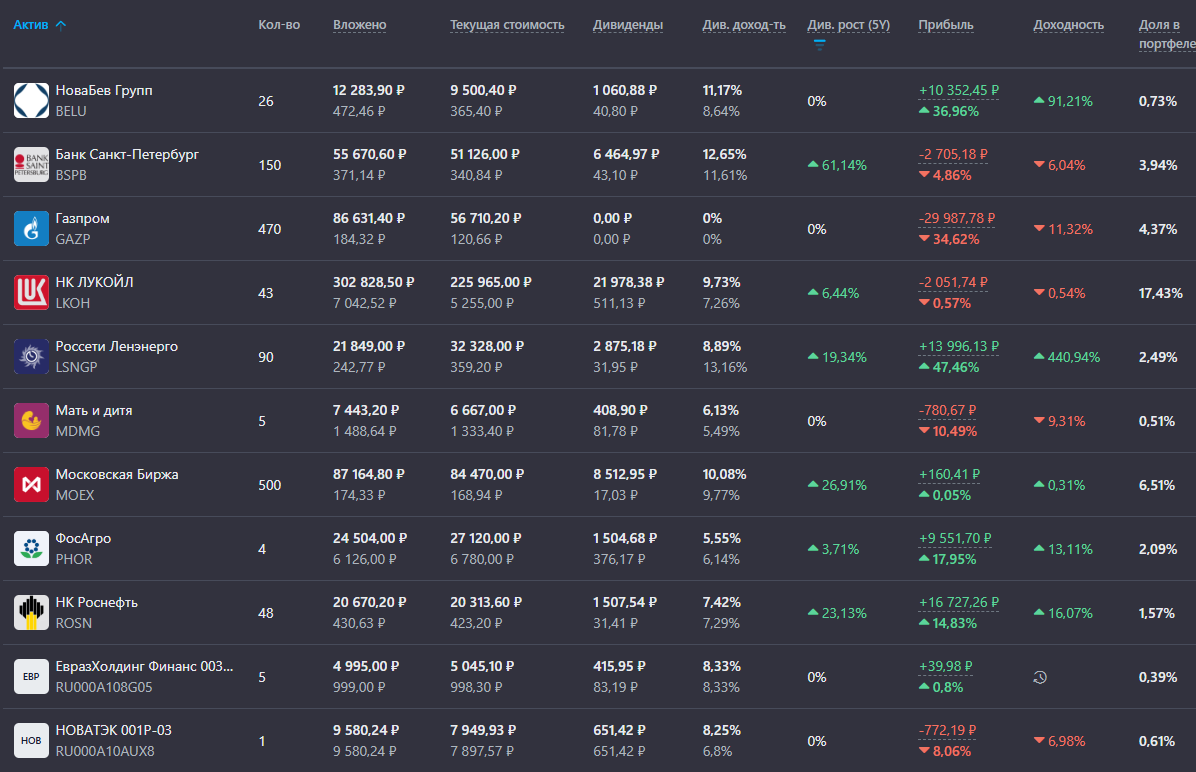Open the Россети Ленэнерго asset

pyautogui.click(x=116, y=346)
